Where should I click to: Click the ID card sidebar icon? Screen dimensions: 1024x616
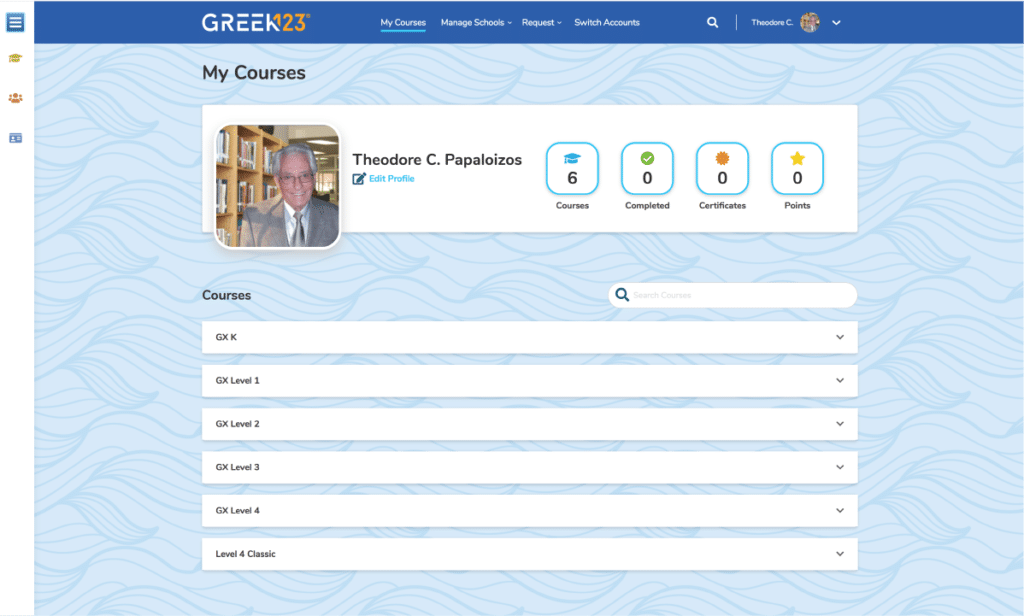pos(16,138)
